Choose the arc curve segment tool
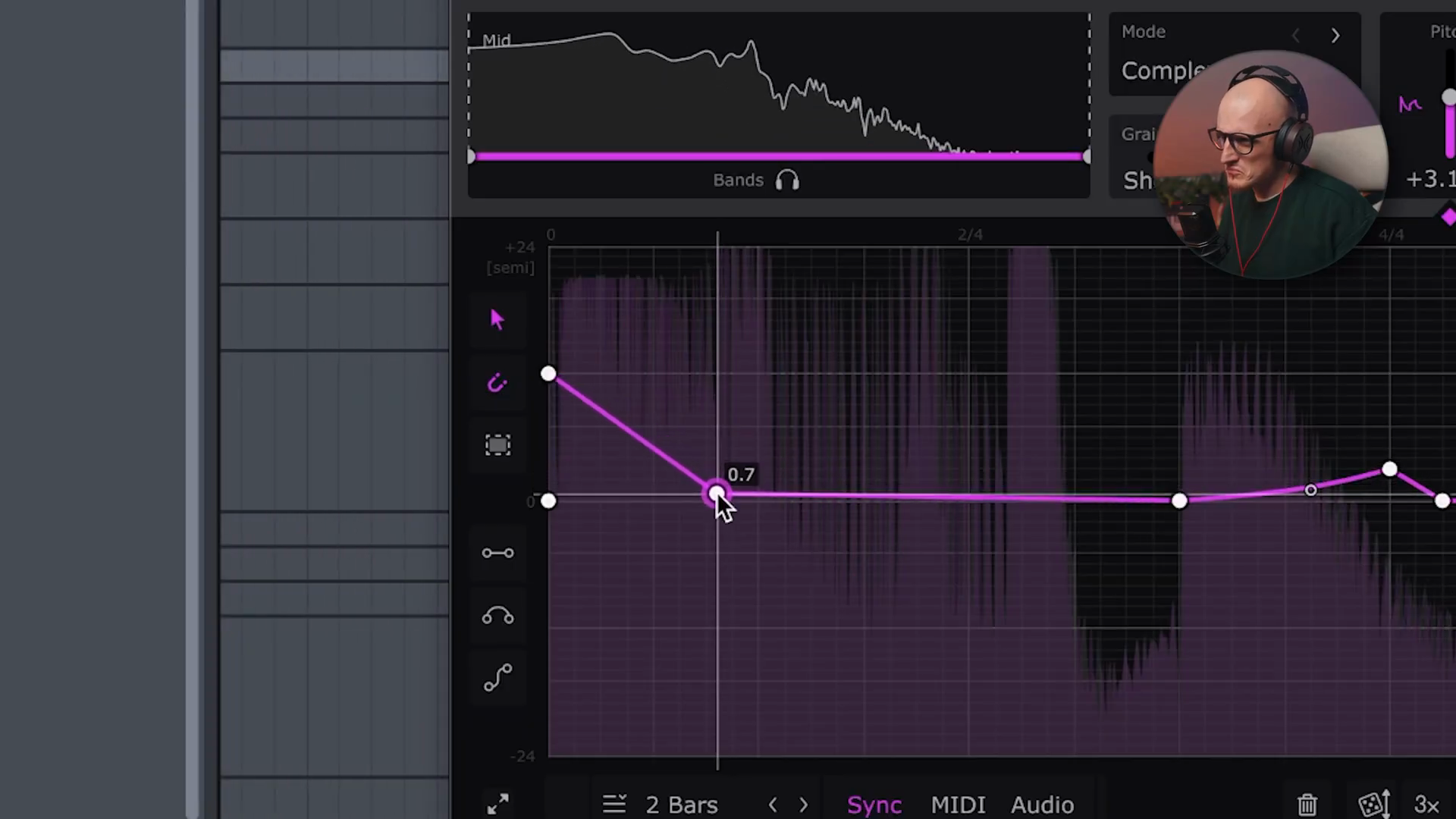Image resolution: width=1456 pixels, height=819 pixels. [497, 616]
